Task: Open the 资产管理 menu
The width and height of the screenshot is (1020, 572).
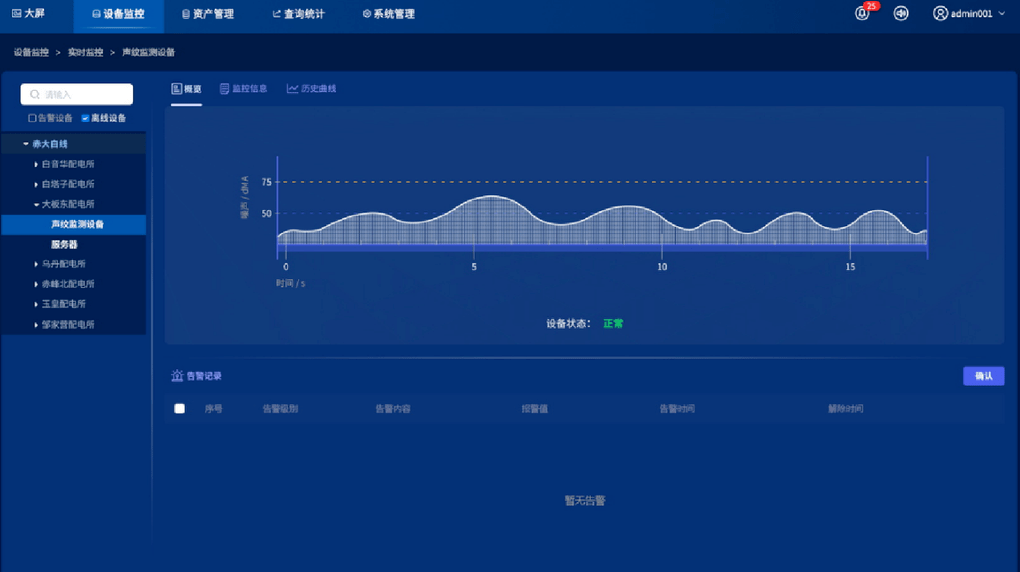Action: (208, 14)
